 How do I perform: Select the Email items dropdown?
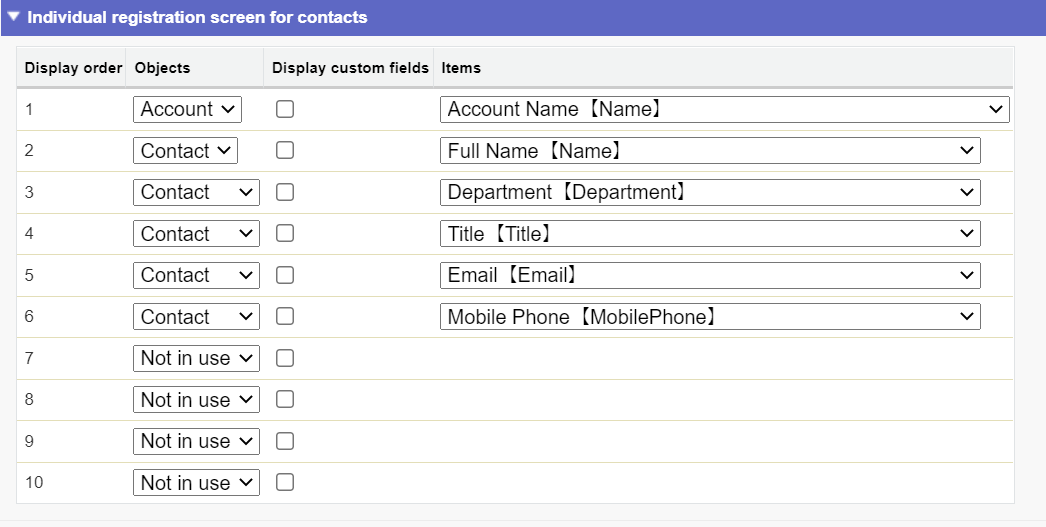710,275
